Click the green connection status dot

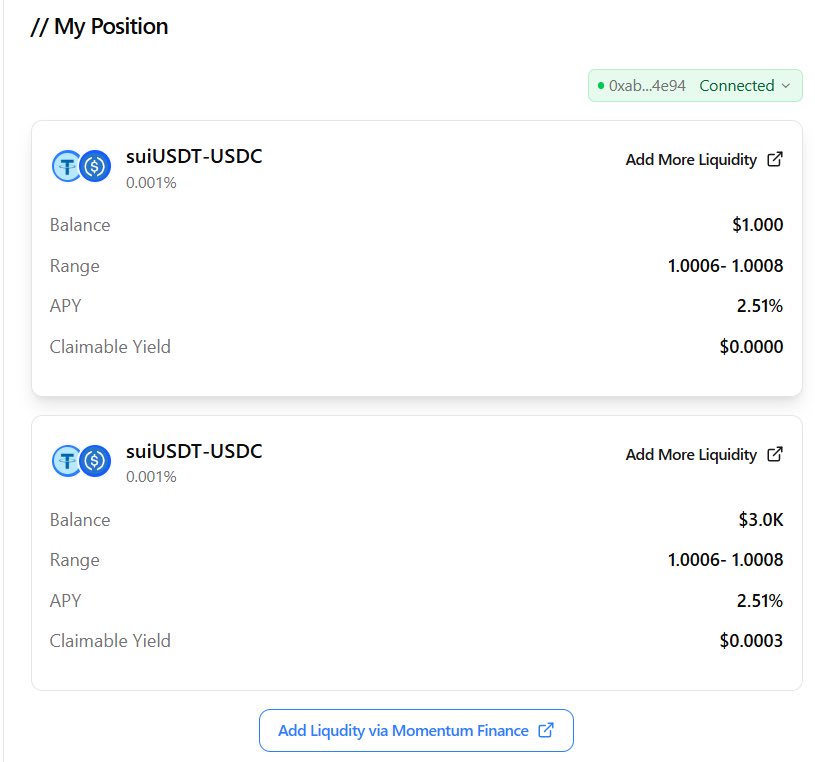pyautogui.click(x=601, y=86)
